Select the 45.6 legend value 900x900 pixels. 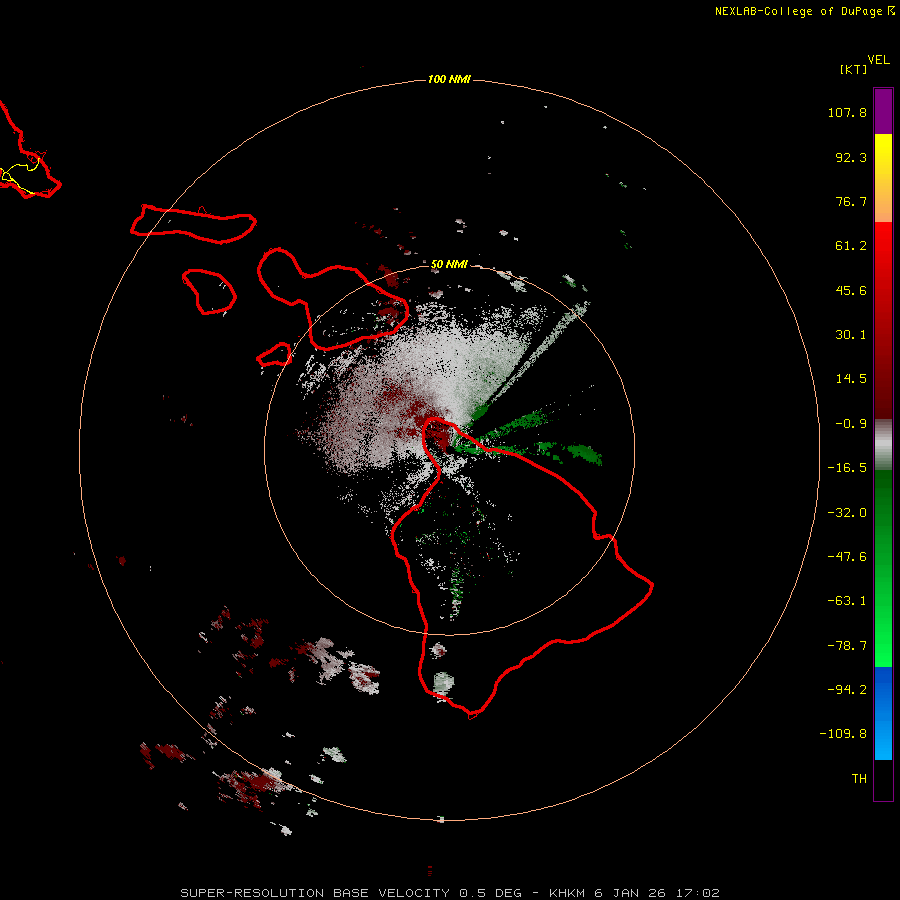point(851,290)
